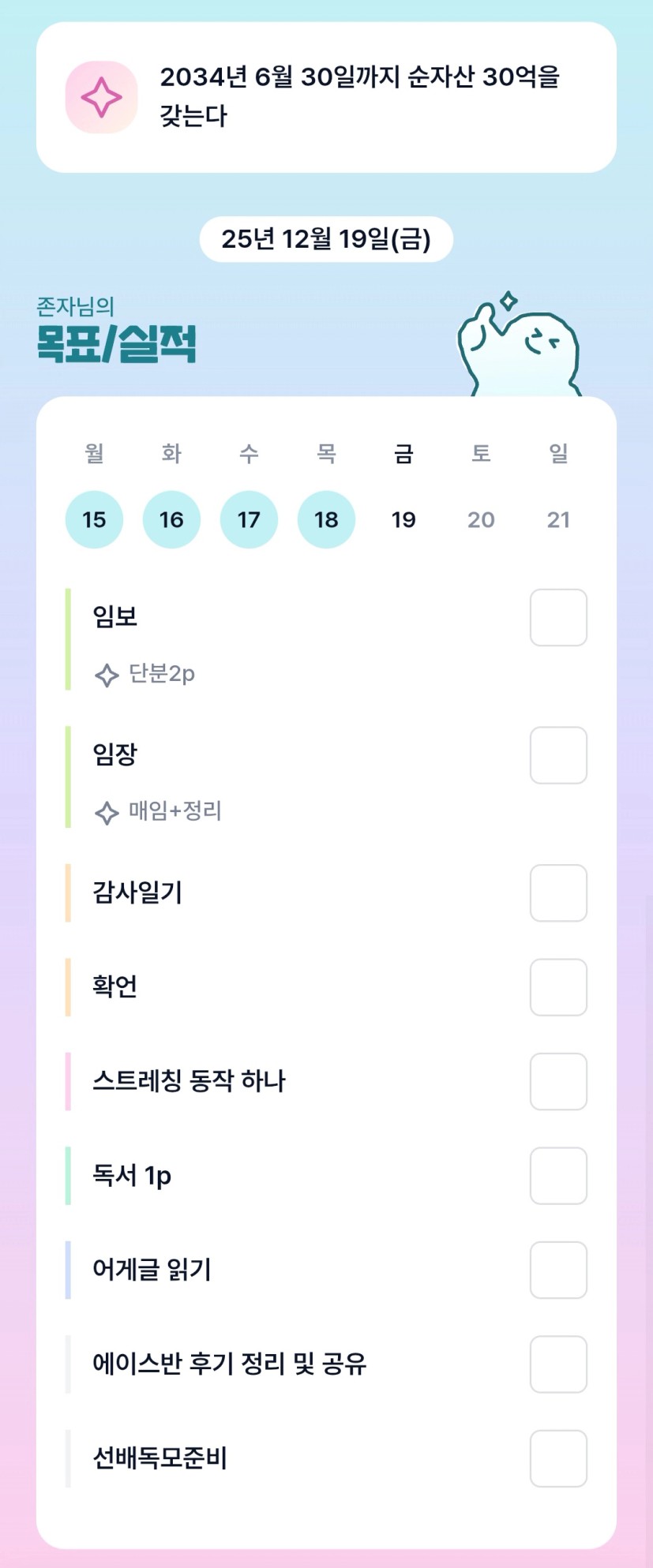
Task: Mark 어게글 읽기 complete
Action: pos(558,1270)
